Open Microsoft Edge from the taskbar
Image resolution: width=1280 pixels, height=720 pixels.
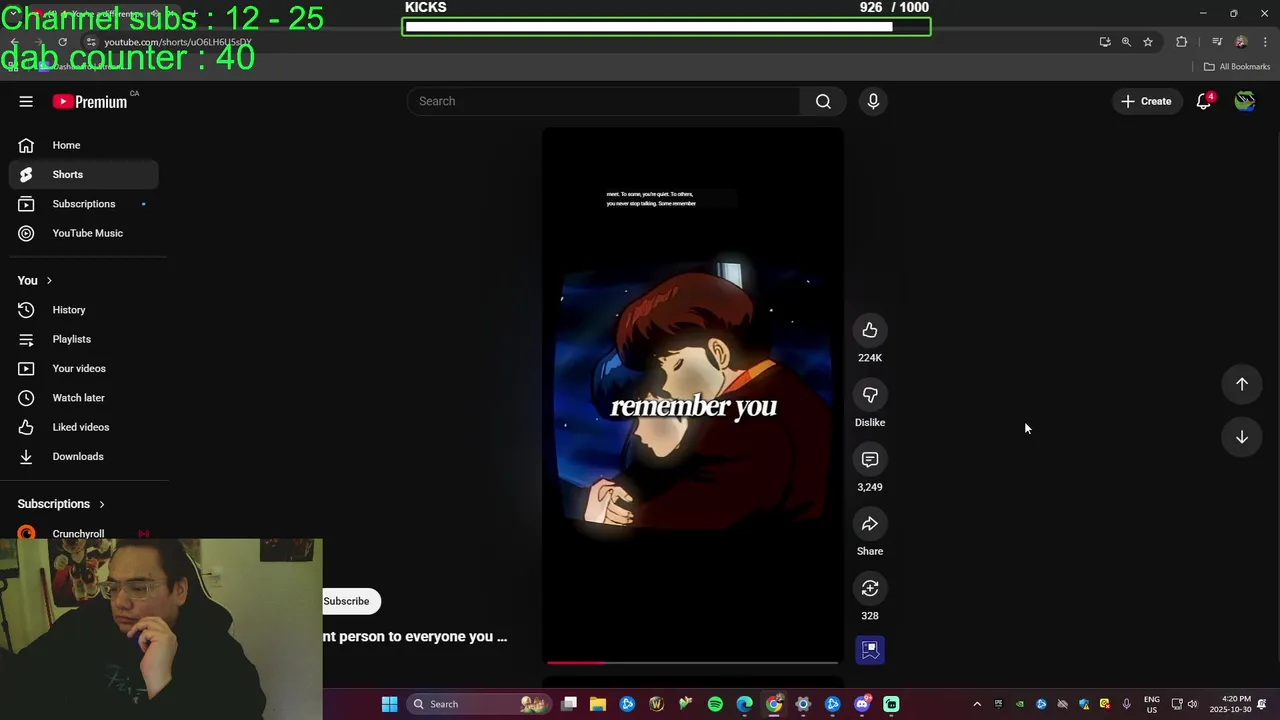point(744,704)
